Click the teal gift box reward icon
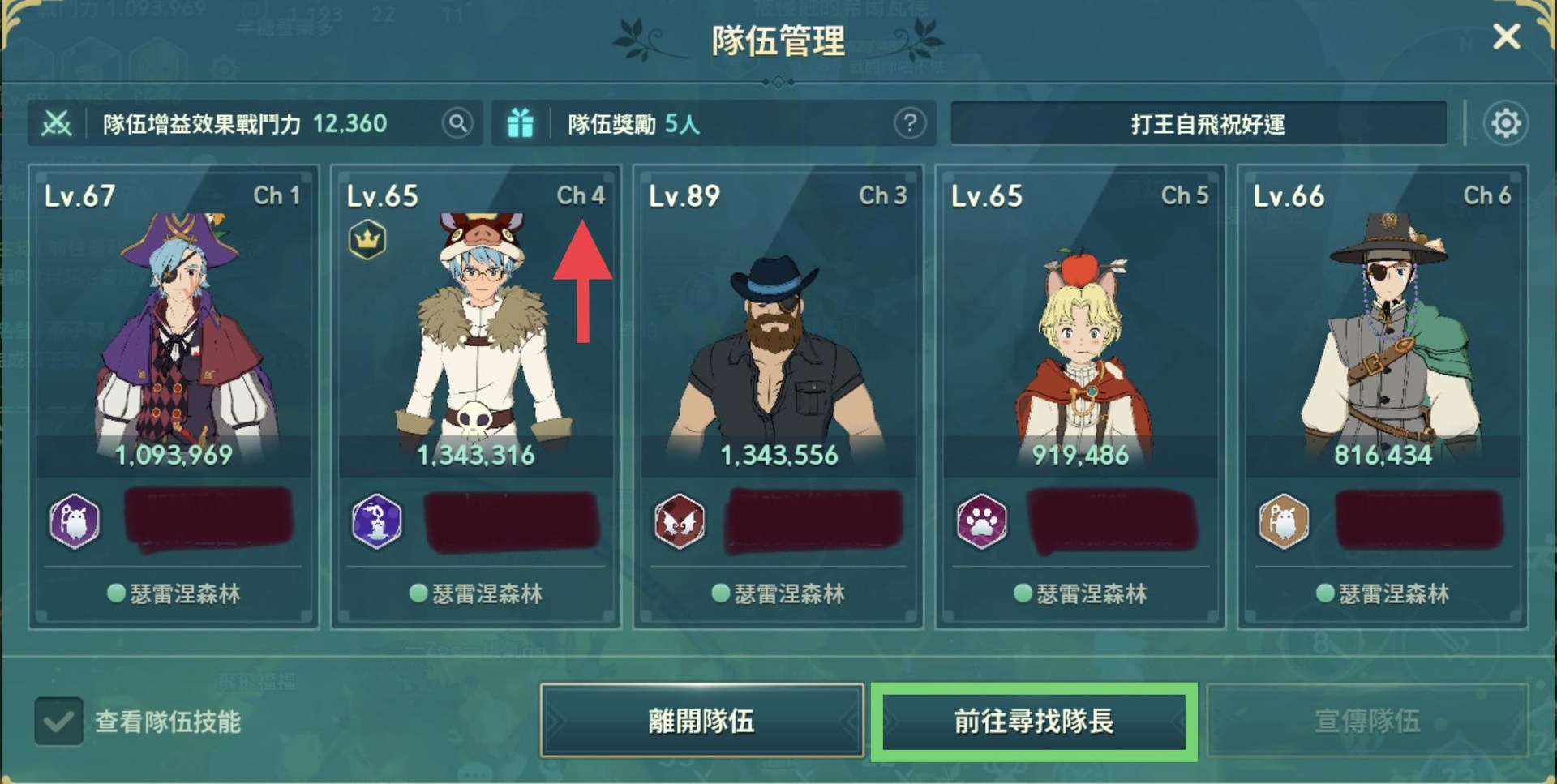 (x=520, y=123)
